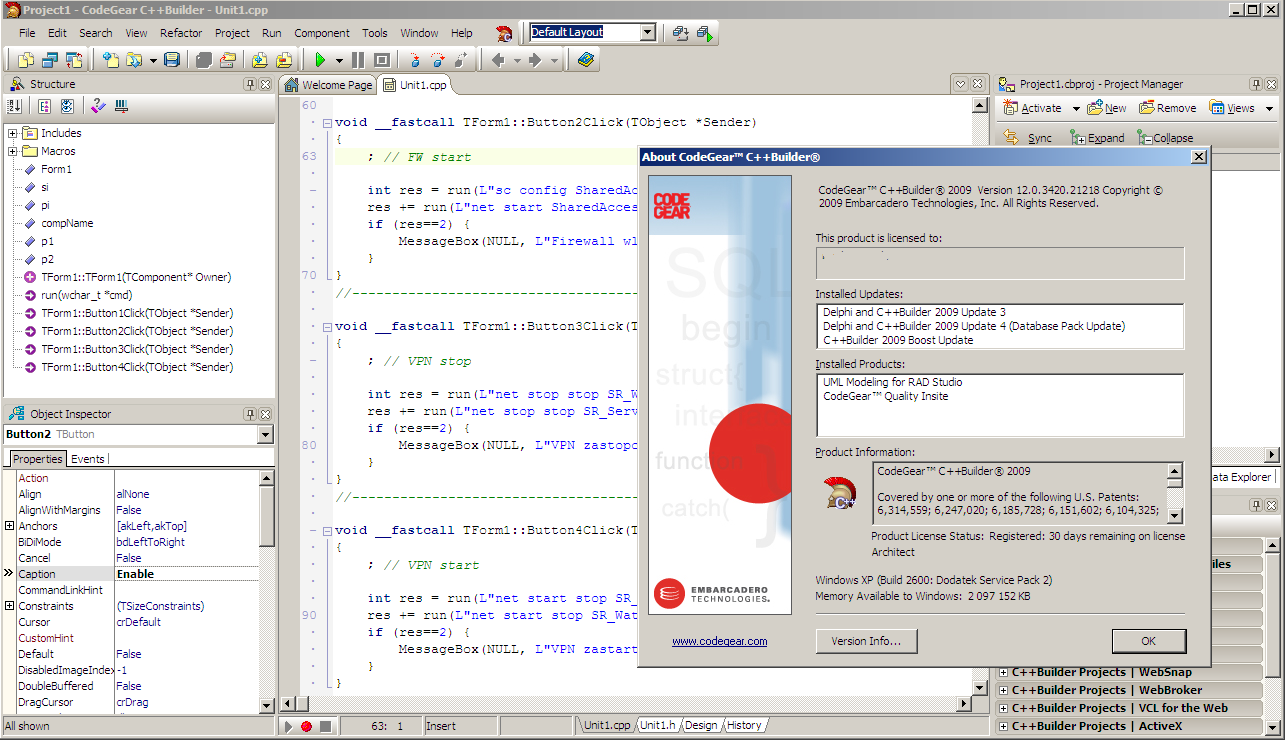Click the Add File to Project icon
The image size is (1285, 740).
click(260, 60)
